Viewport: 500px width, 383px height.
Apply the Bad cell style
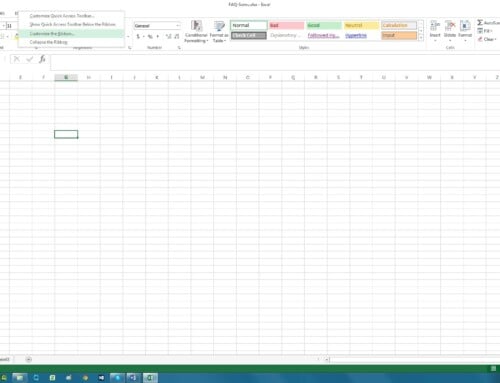coord(287,25)
